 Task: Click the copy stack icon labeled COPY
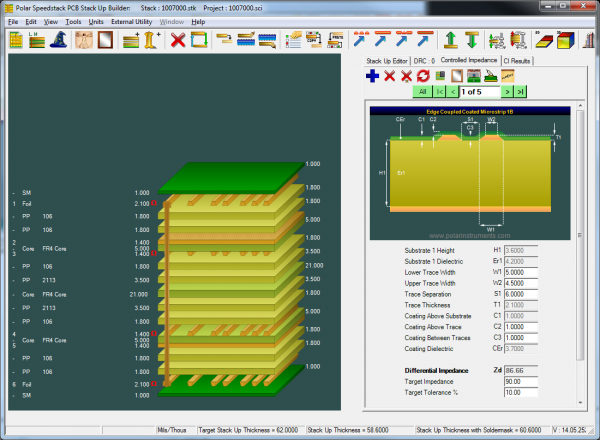coord(314,40)
